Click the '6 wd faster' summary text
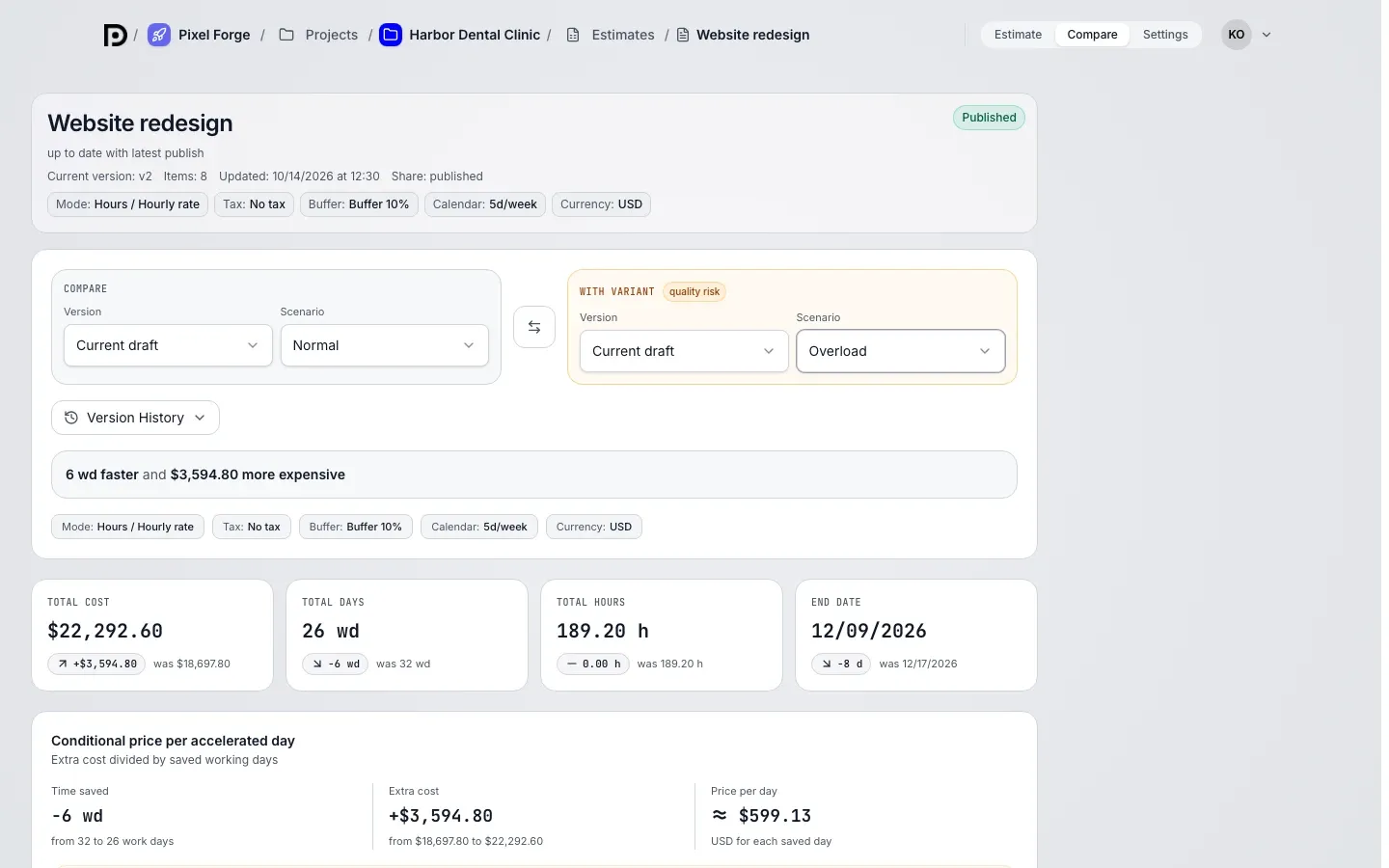 pos(102,475)
